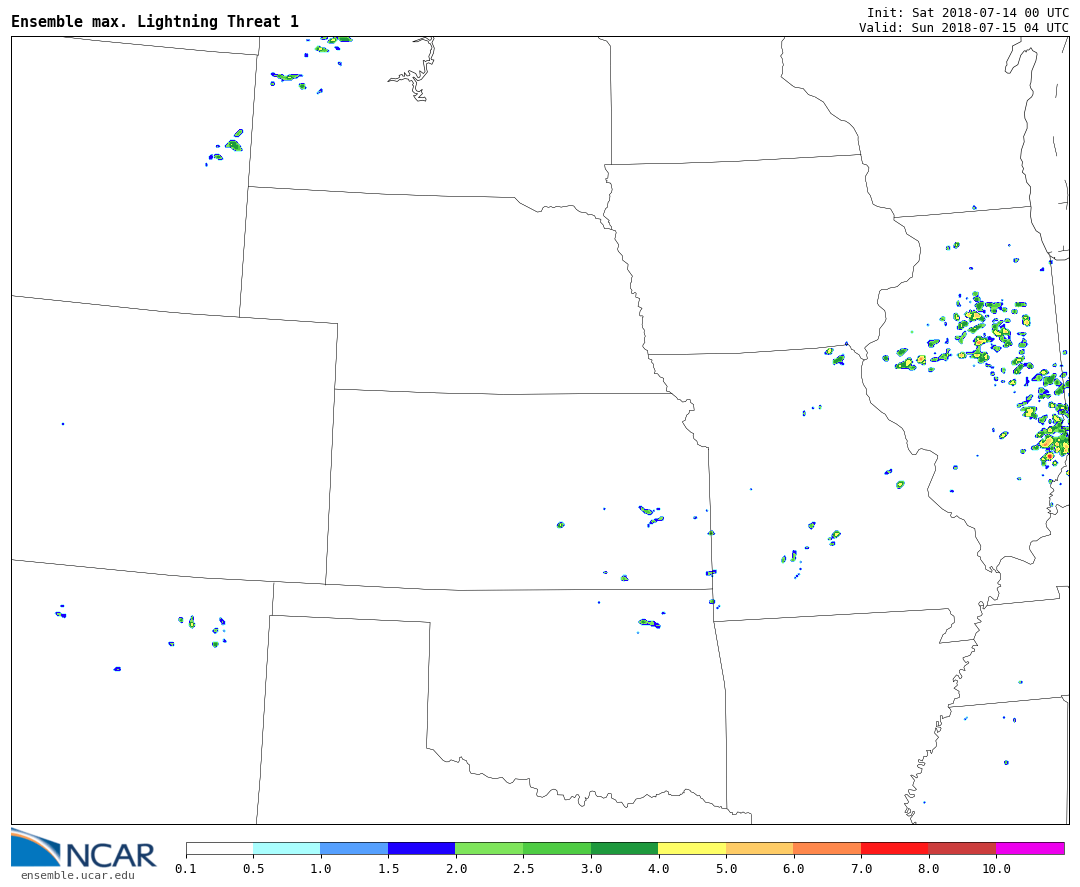Pick the bright red 7.0–8.0 colorbar swatch
This screenshot has height=887, width=1080.
(894, 848)
